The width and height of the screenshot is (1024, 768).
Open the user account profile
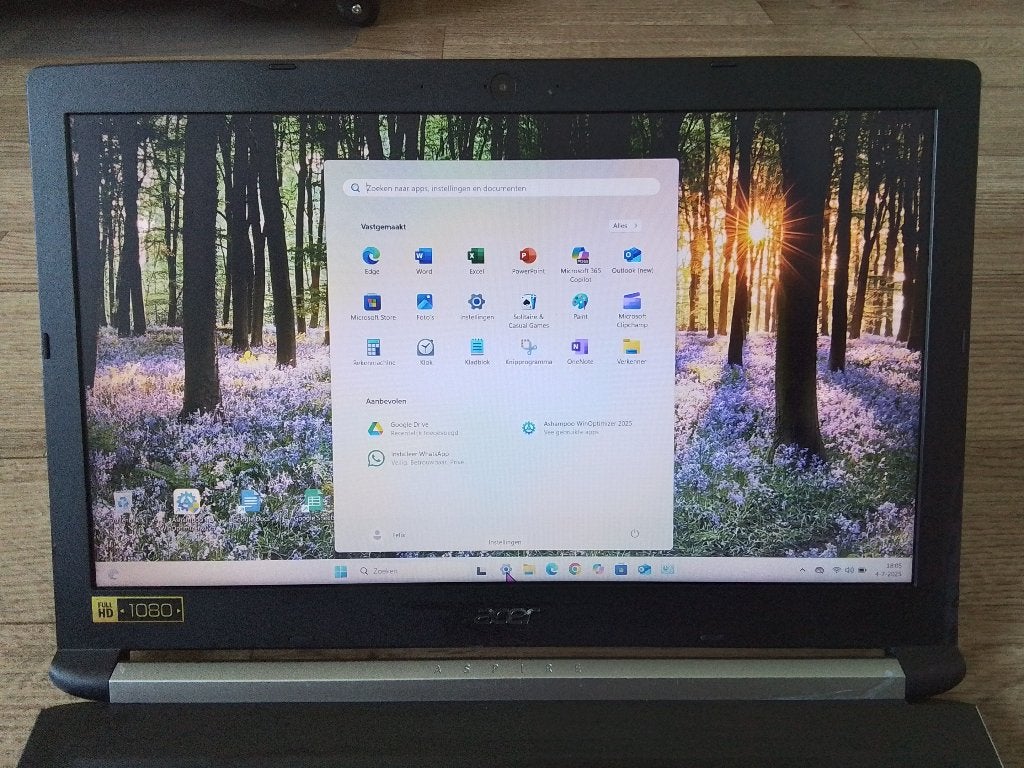389,535
